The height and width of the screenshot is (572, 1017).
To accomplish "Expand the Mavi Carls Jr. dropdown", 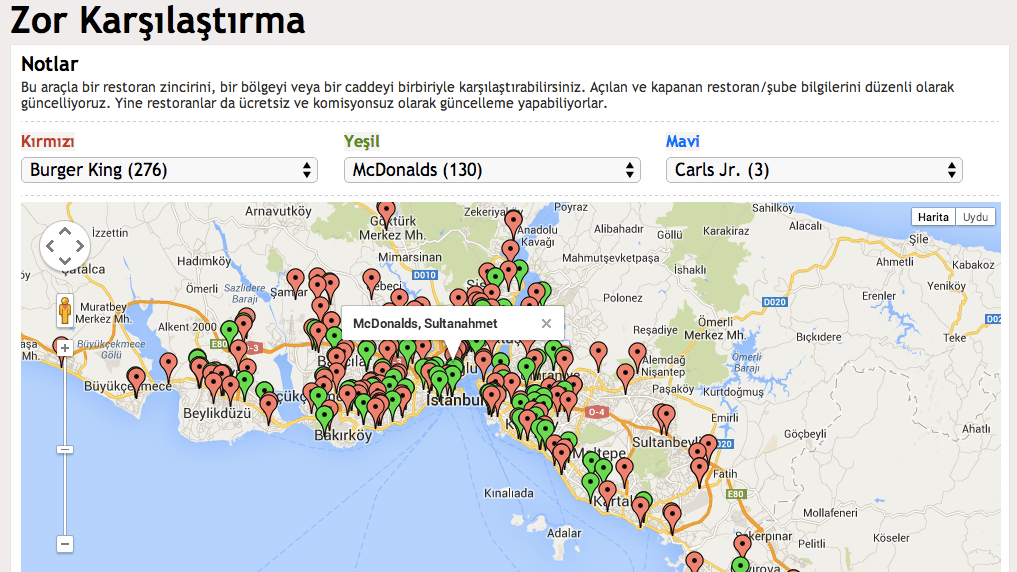I will click(x=814, y=170).
